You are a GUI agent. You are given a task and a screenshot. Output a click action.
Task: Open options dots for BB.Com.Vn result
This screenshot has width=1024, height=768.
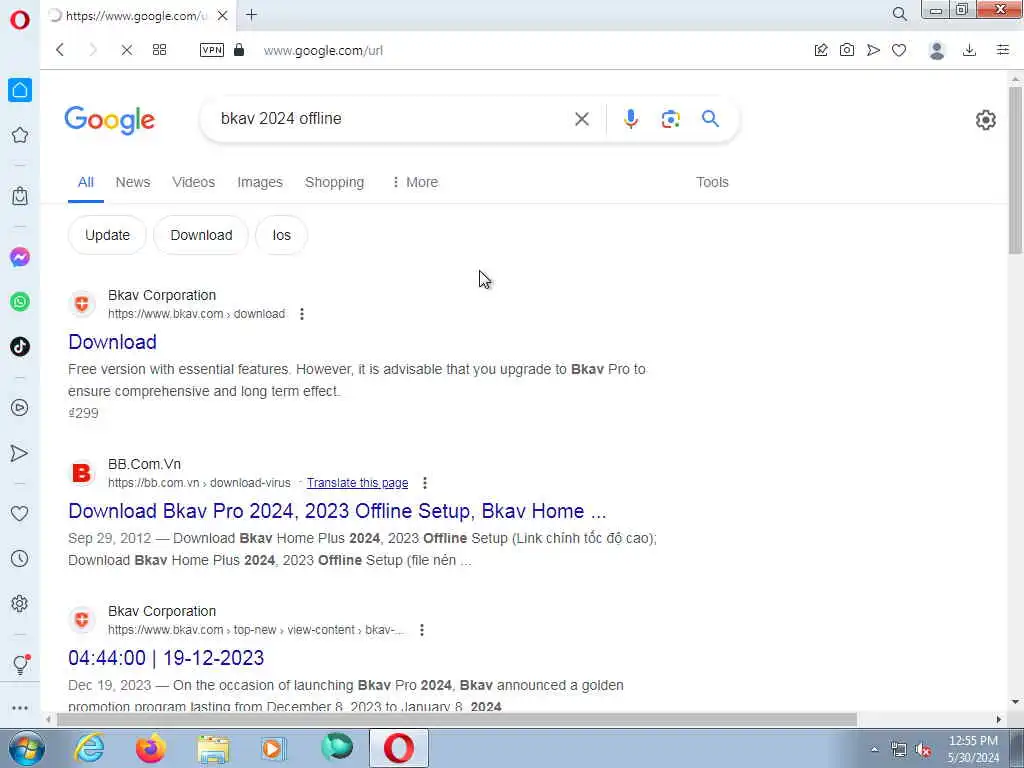pos(425,483)
